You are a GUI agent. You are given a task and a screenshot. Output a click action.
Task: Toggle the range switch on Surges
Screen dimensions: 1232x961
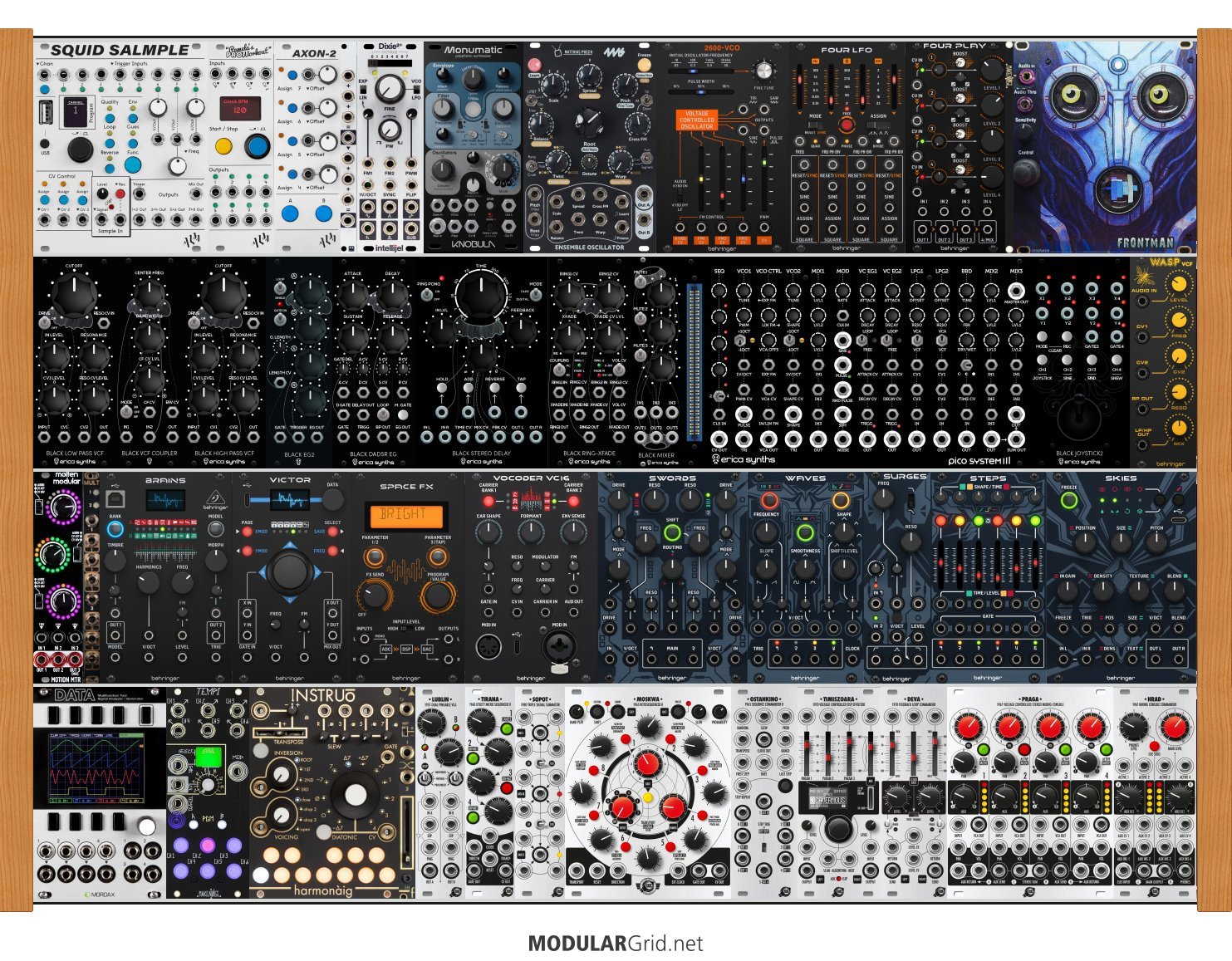pos(911,500)
